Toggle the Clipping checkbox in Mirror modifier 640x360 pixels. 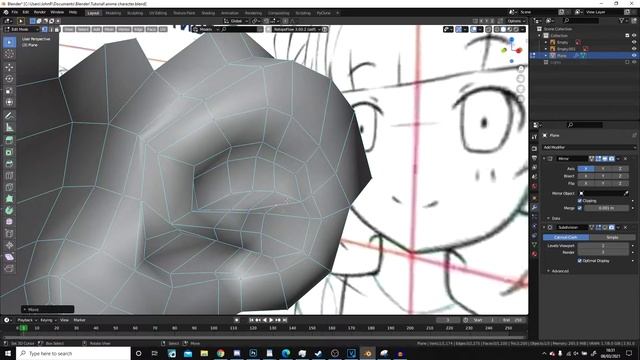point(580,201)
